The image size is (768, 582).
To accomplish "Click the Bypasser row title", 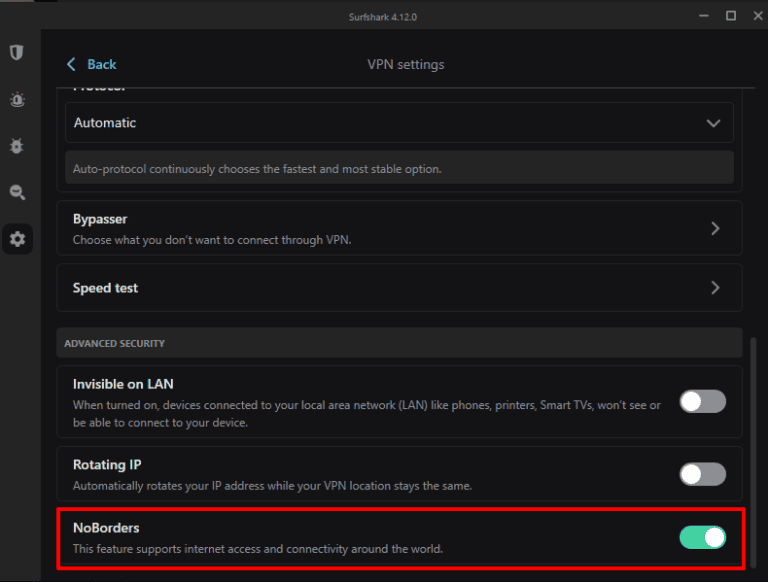I will [100, 219].
